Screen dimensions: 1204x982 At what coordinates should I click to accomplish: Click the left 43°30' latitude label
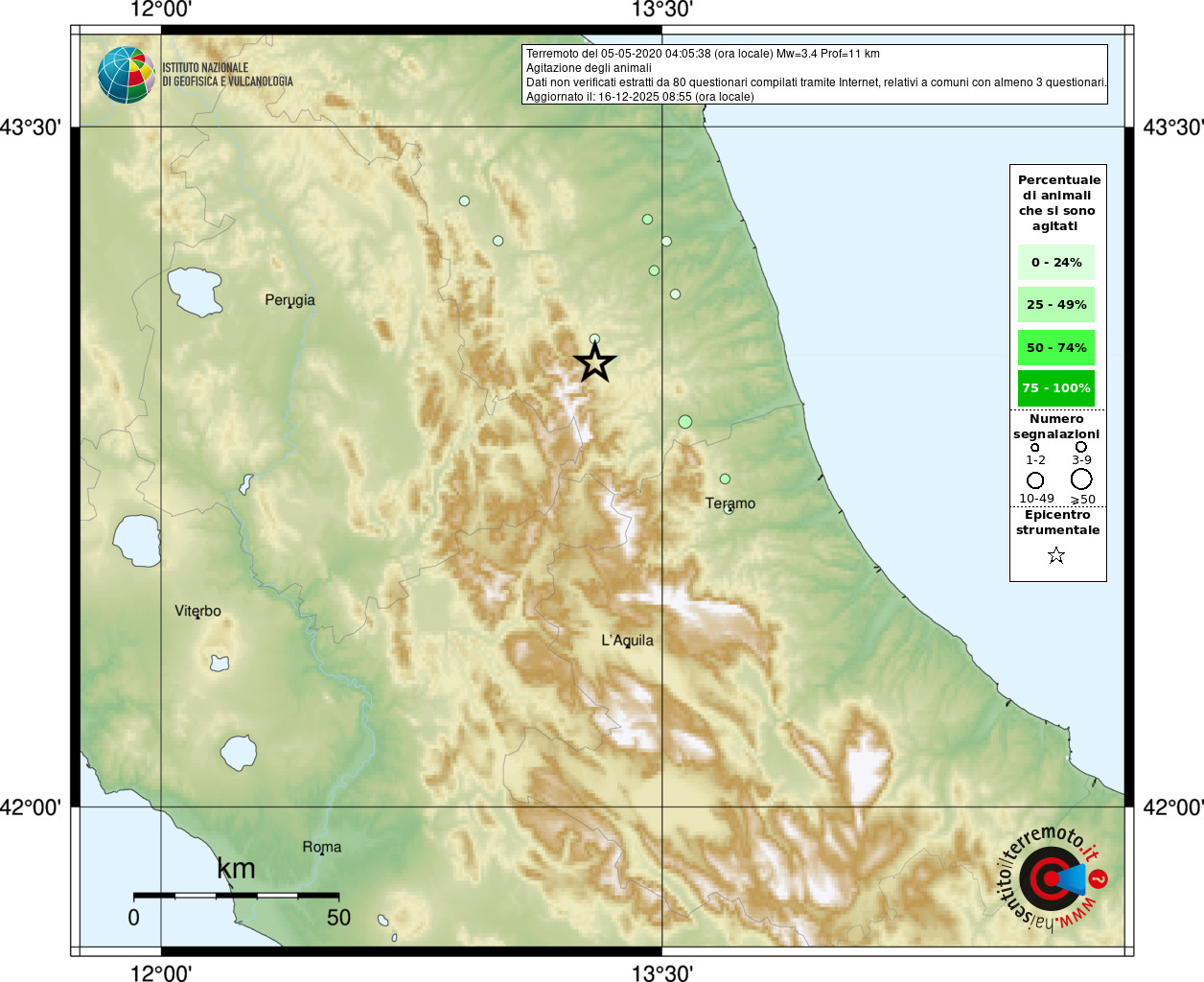point(31,128)
